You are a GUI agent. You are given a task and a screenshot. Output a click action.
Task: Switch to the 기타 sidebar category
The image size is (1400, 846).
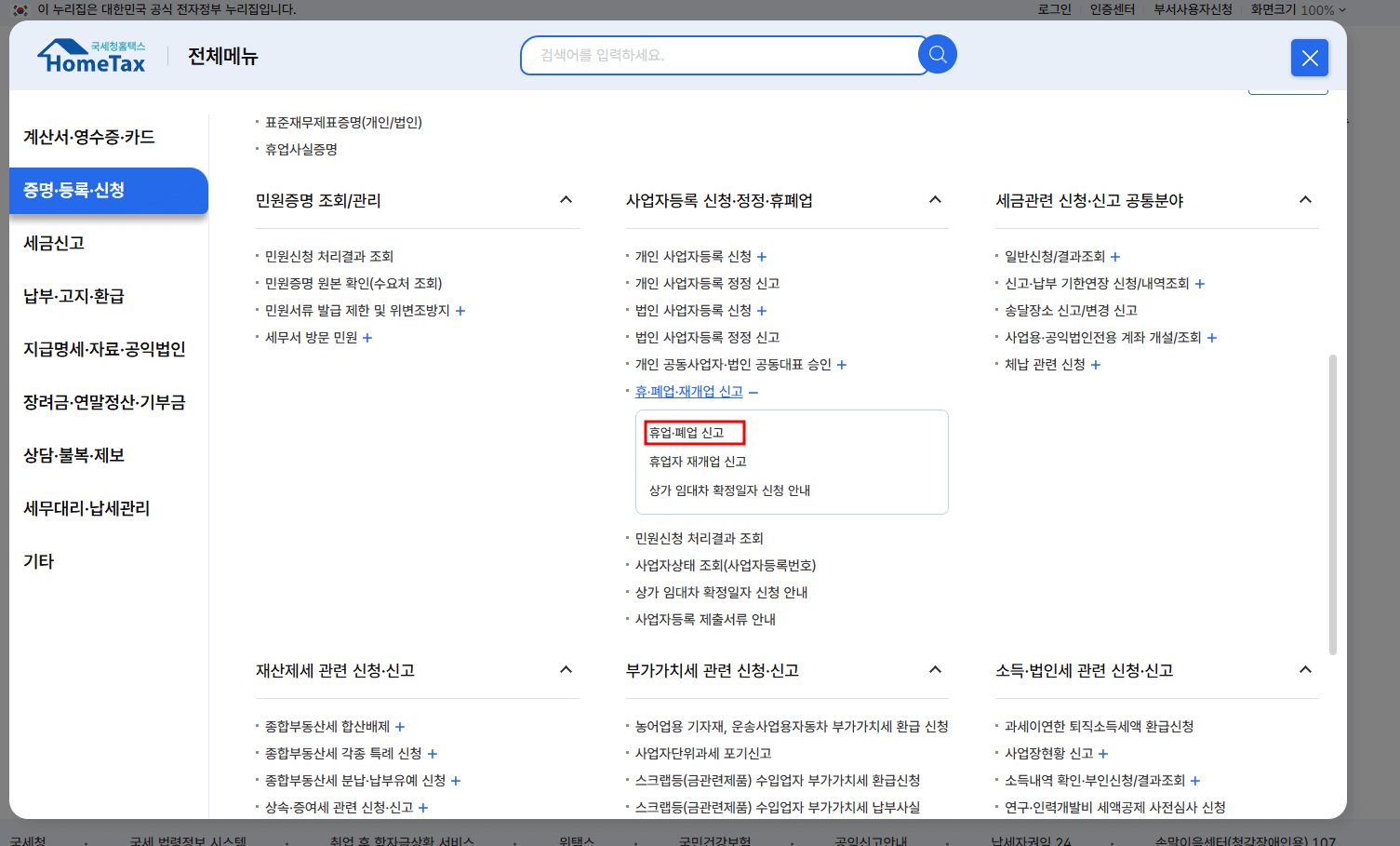click(37, 561)
